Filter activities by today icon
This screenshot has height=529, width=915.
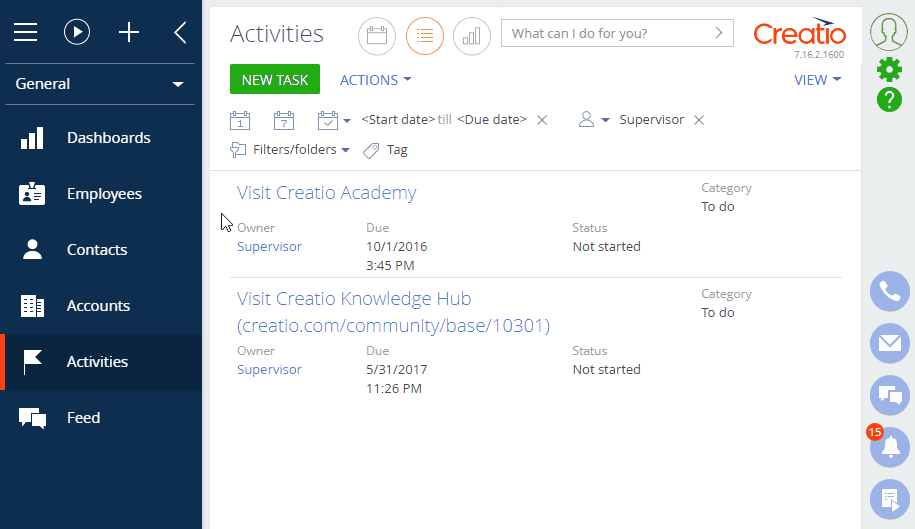pos(240,120)
